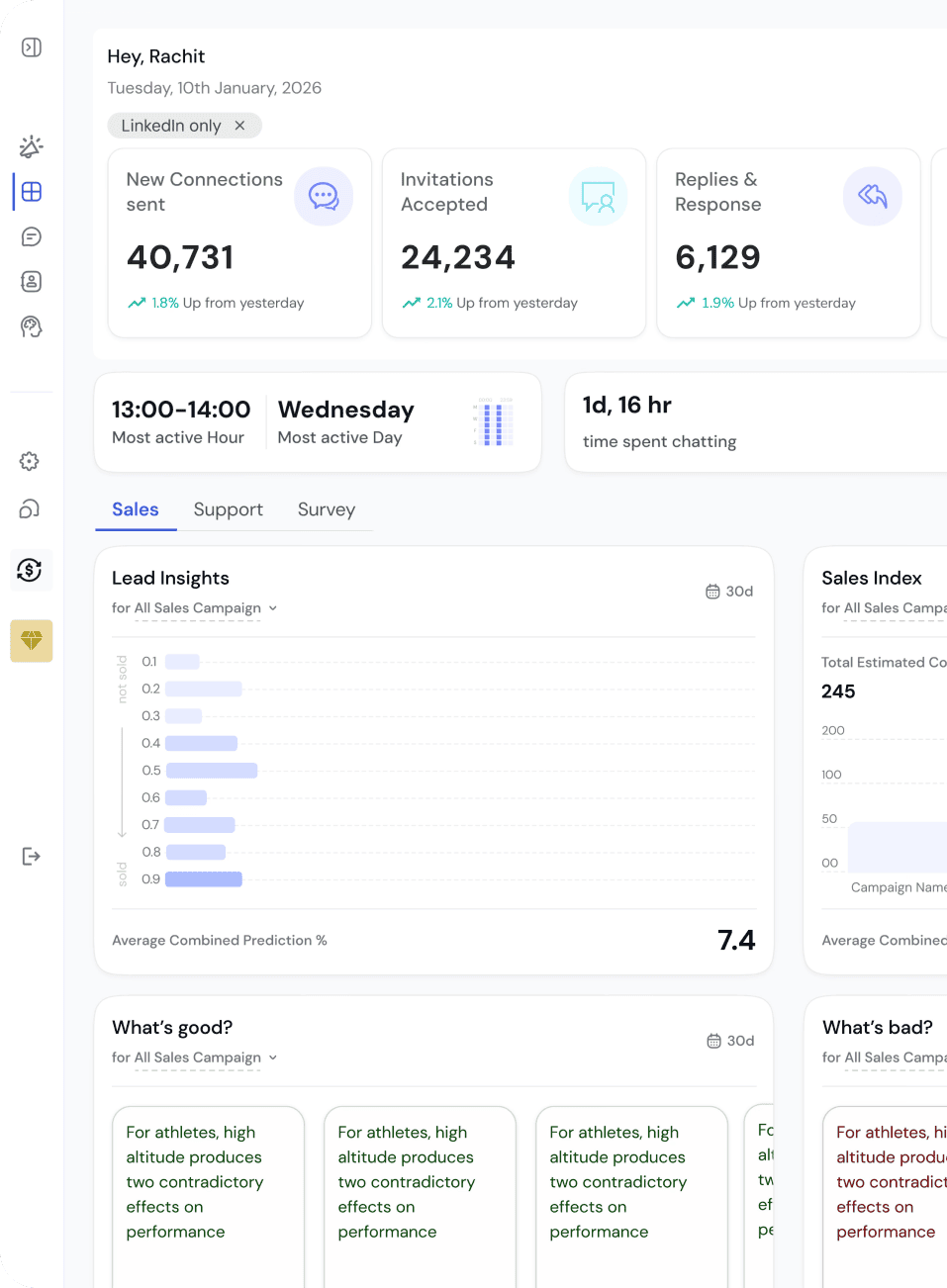
Task: Select the Survey tab
Action: [326, 508]
